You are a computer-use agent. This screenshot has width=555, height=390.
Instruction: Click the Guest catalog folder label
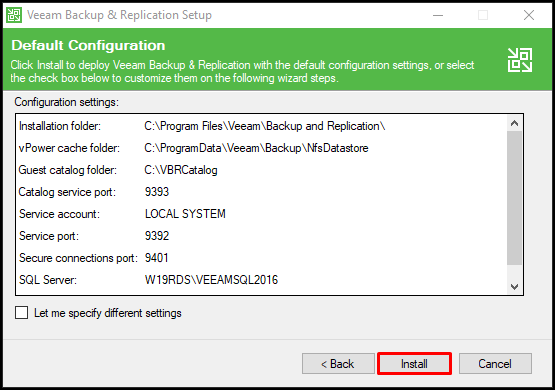[68, 170]
